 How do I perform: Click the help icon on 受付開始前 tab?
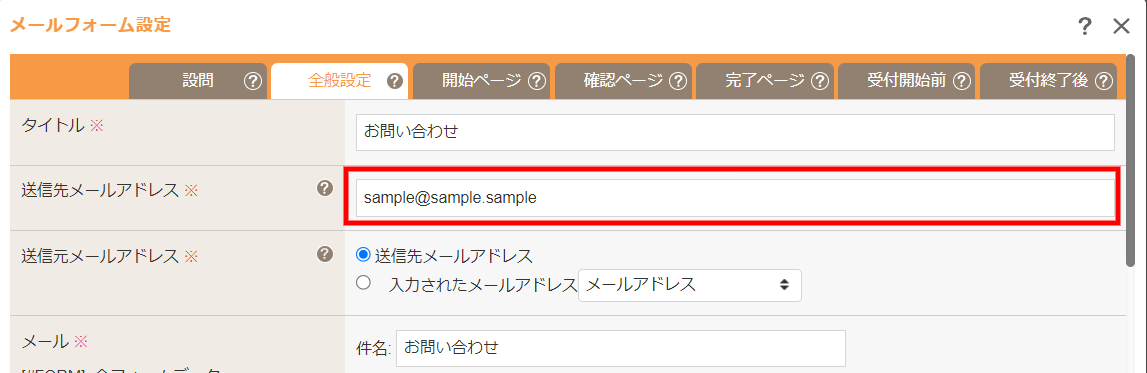point(962,81)
